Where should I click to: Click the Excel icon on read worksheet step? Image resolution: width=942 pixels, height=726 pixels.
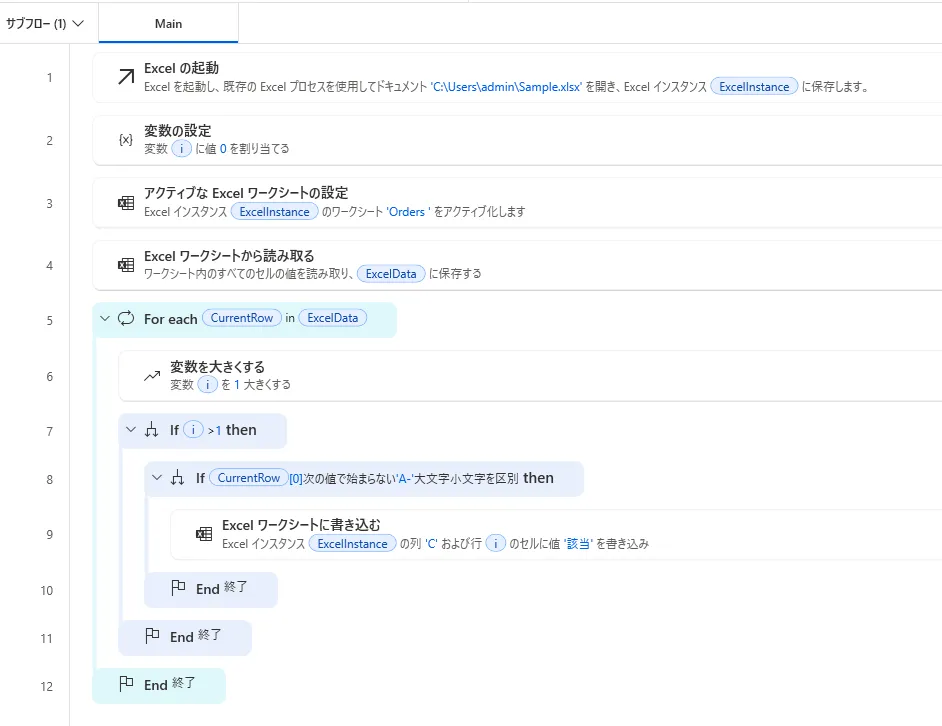[126, 265]
